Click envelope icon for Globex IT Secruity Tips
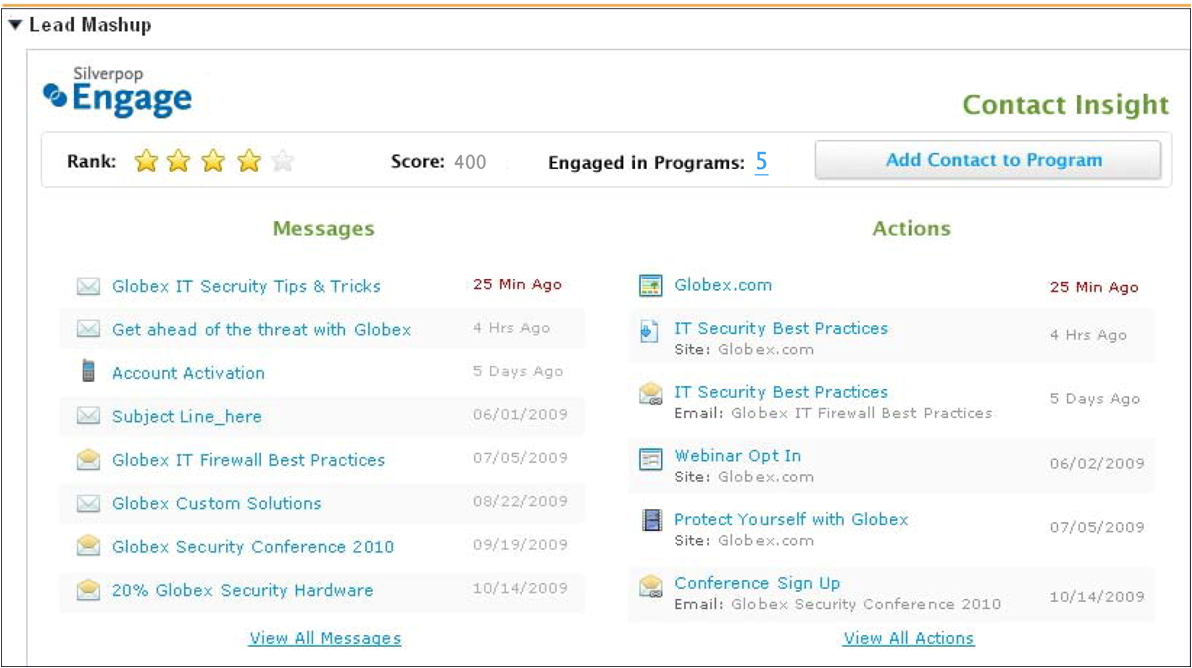Screen dimensions: 1192x668 [x=88, y=287]
